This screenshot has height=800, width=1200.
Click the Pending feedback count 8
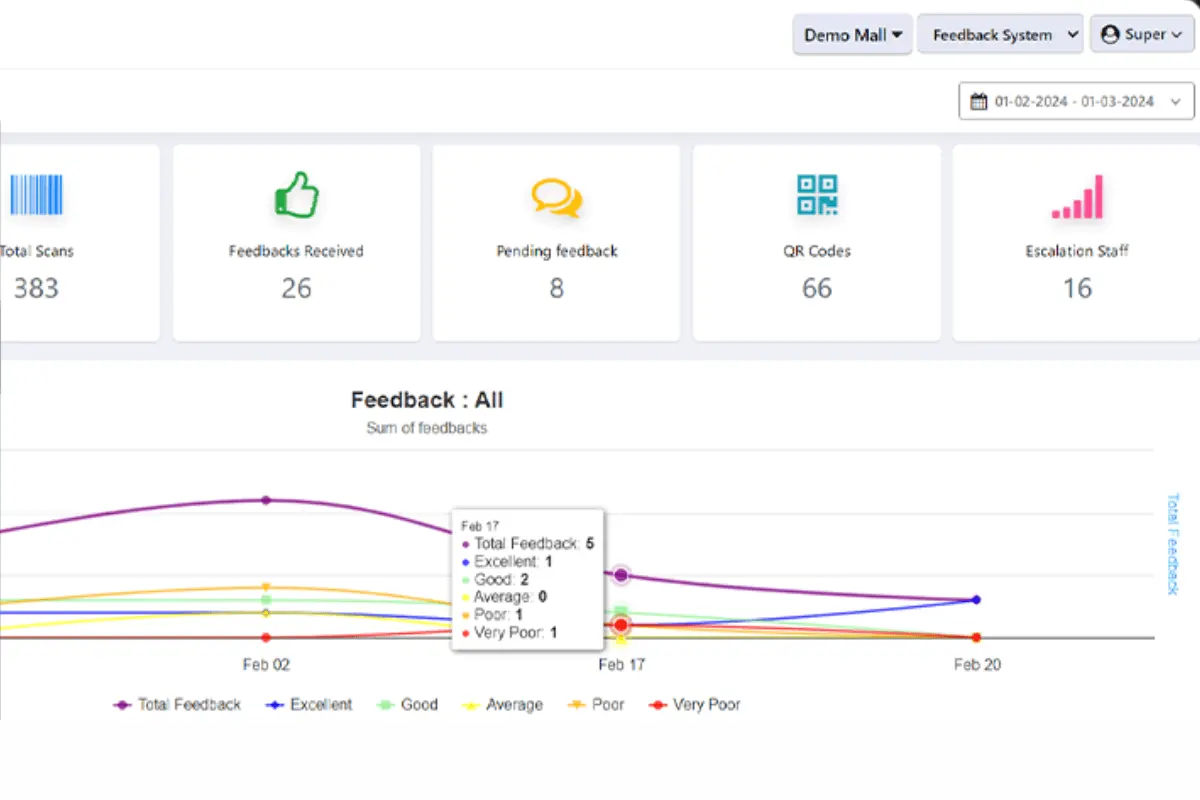click(x=556, y=288)
